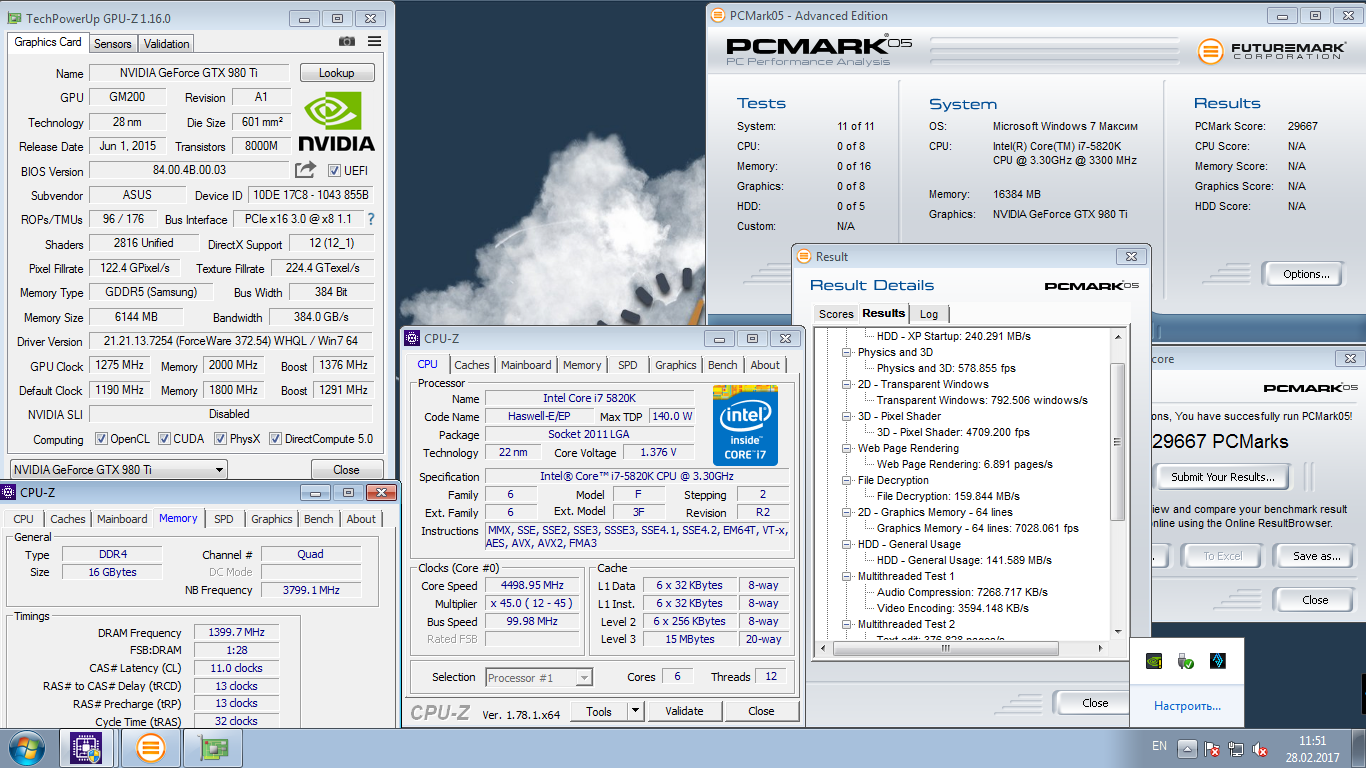Open PCMark05 from the taskbar

coord(150,748)
